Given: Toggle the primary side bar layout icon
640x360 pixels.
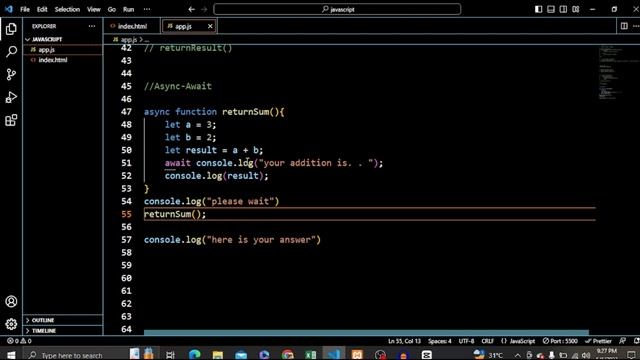Looking at the screenshot, I should [538, 9].
